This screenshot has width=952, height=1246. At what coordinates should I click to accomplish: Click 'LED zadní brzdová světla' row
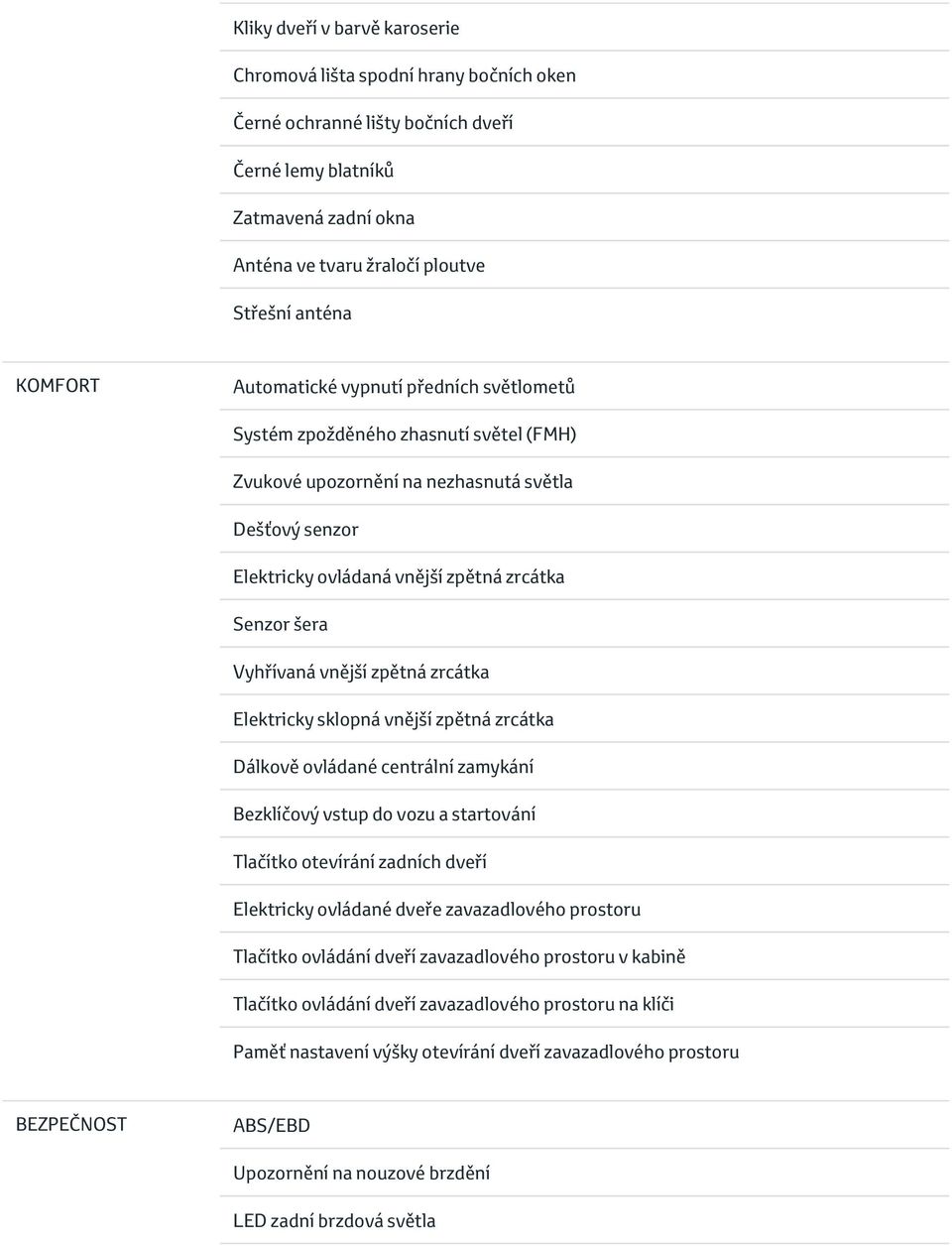coord(584,1221)
